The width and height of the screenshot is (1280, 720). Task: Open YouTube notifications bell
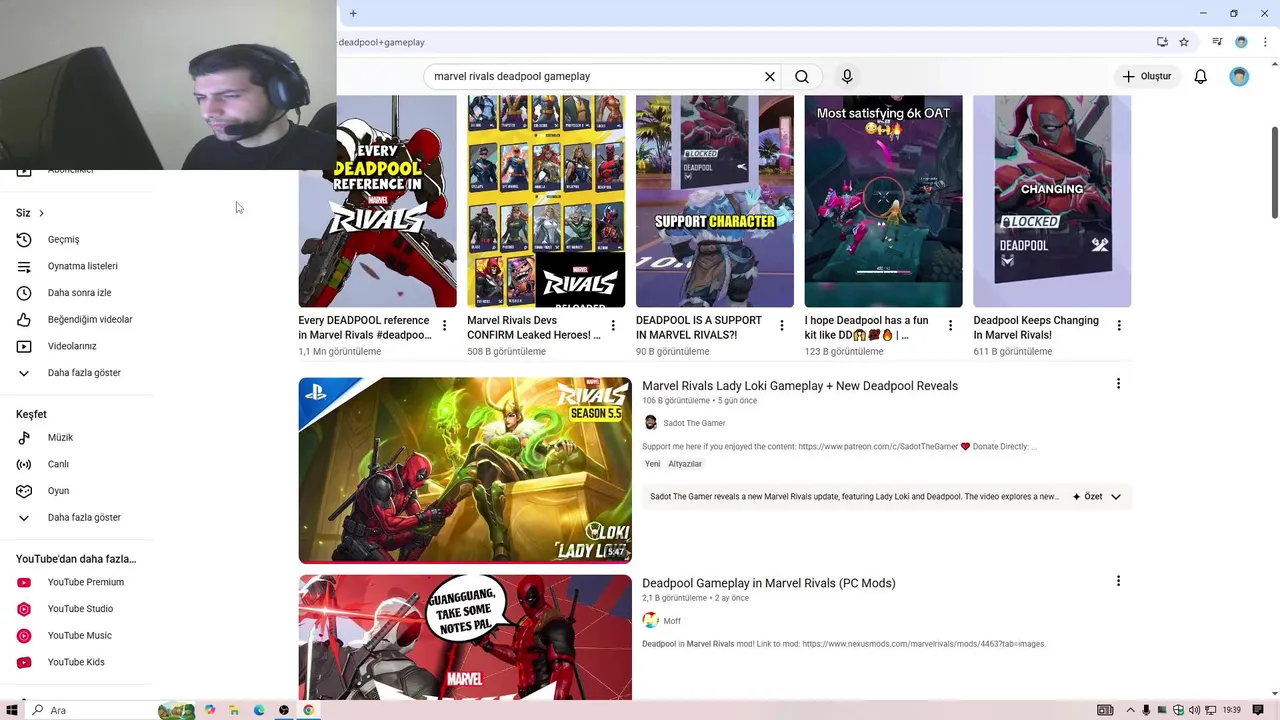(x=1201, y=76)
